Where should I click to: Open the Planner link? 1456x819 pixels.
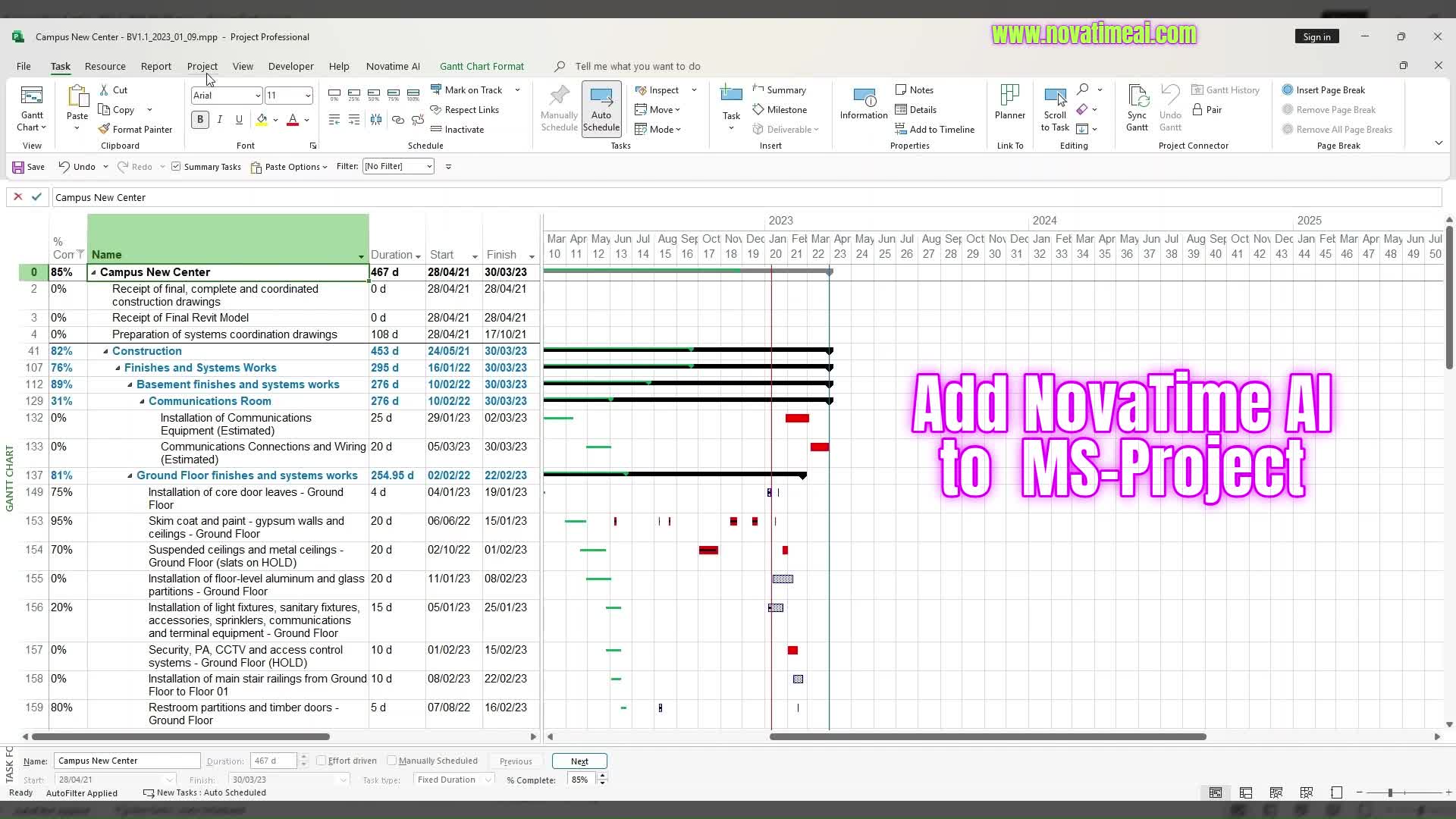1010,103
